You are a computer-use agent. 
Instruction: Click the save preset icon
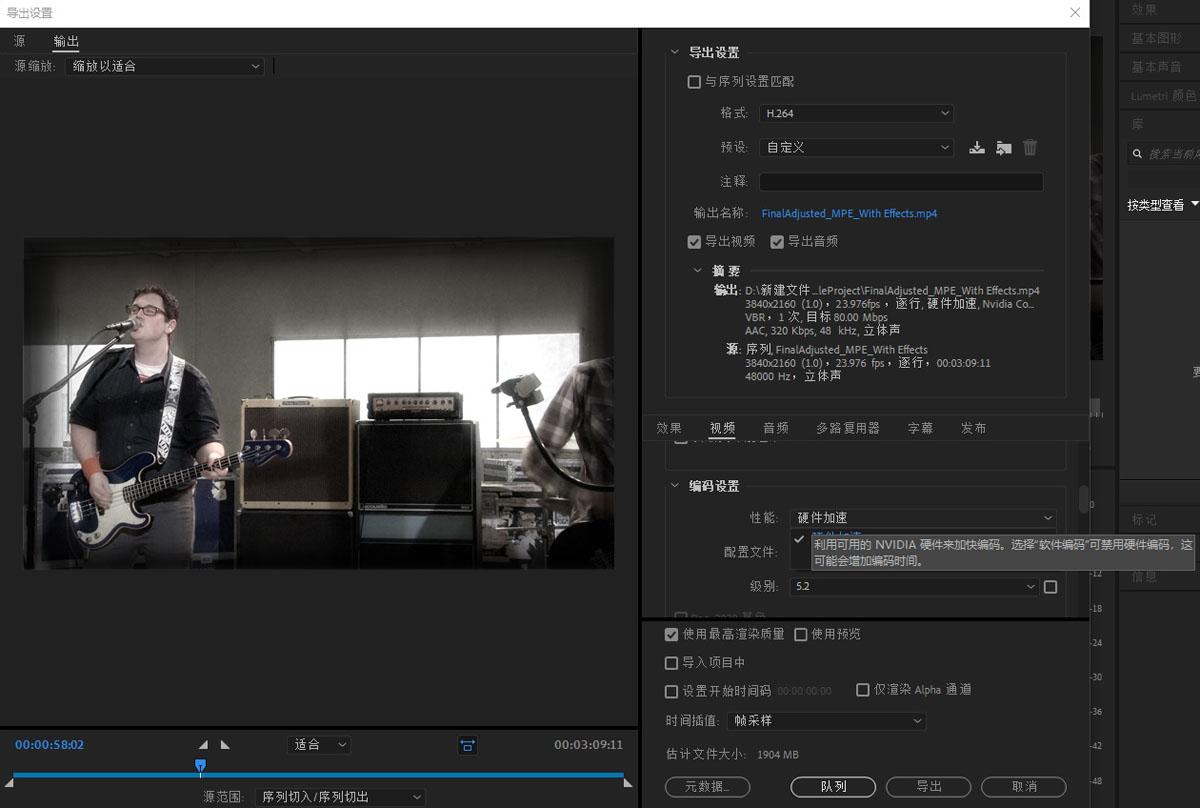(x=977, y=148)
